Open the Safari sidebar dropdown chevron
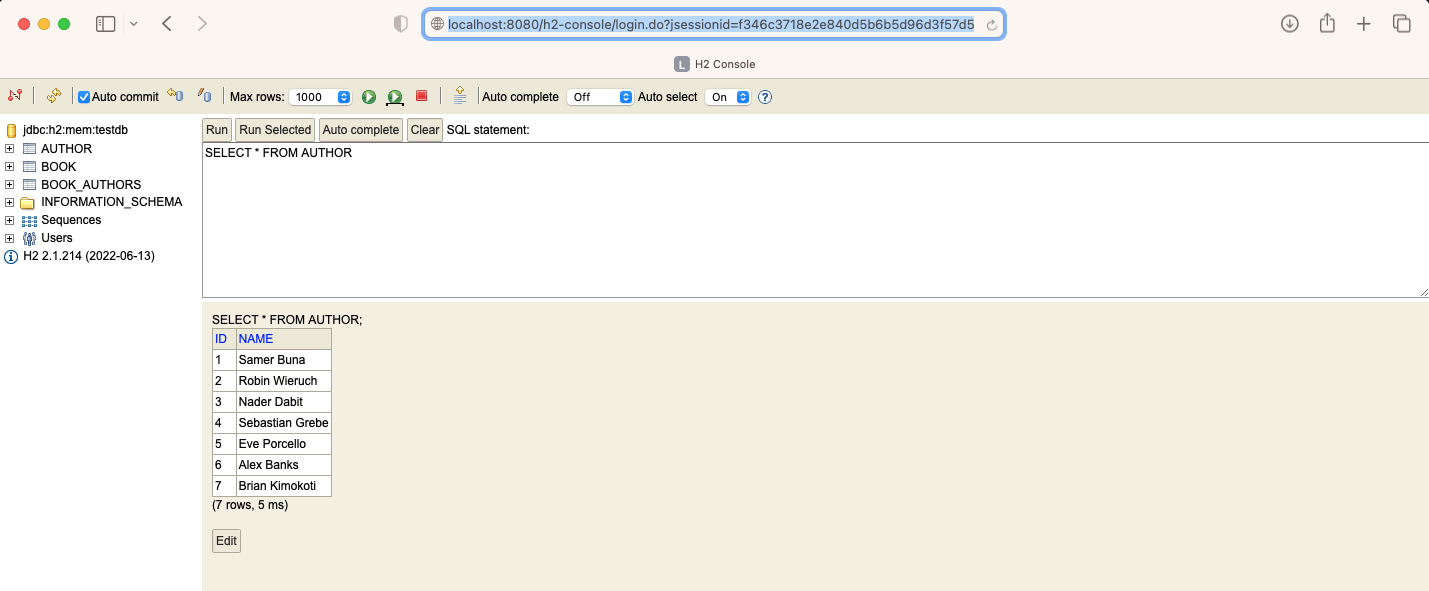This screenshot has height=591, width=1429. click(134, 24)
